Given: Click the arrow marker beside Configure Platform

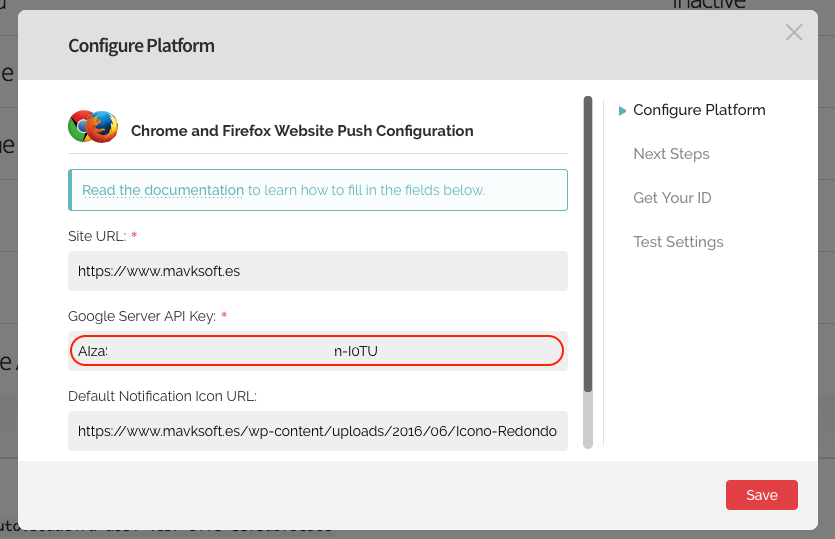Looking at the screenshot, I should point(622,111).
